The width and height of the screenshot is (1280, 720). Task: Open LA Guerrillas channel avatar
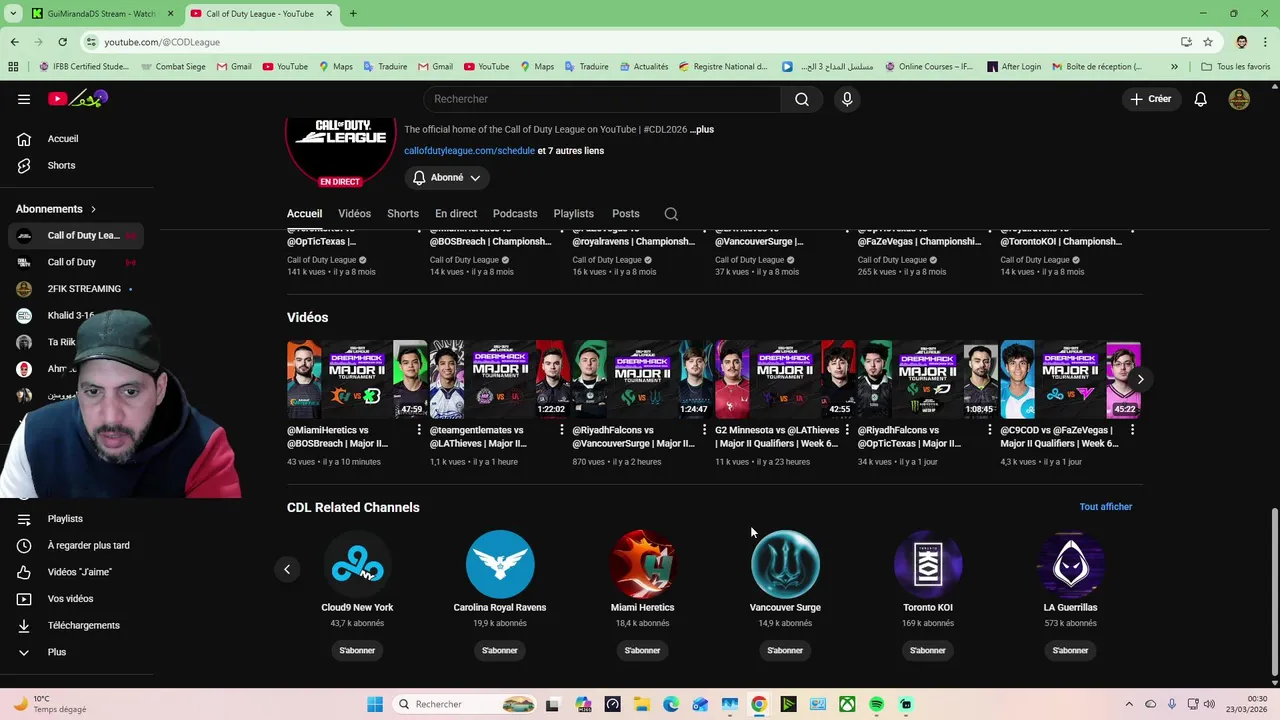(x=1070, y=565)
